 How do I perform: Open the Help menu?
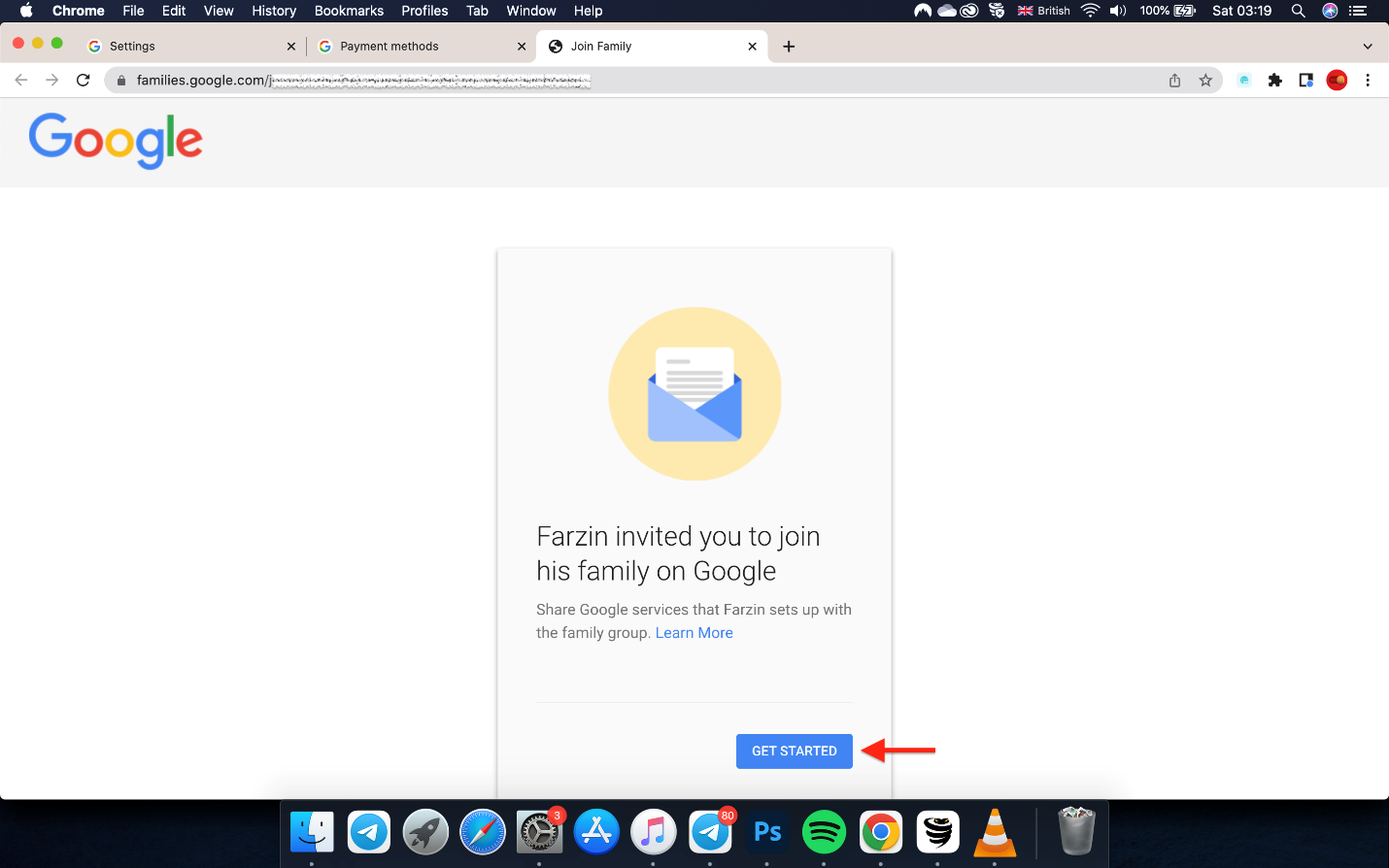click(588, 11)
